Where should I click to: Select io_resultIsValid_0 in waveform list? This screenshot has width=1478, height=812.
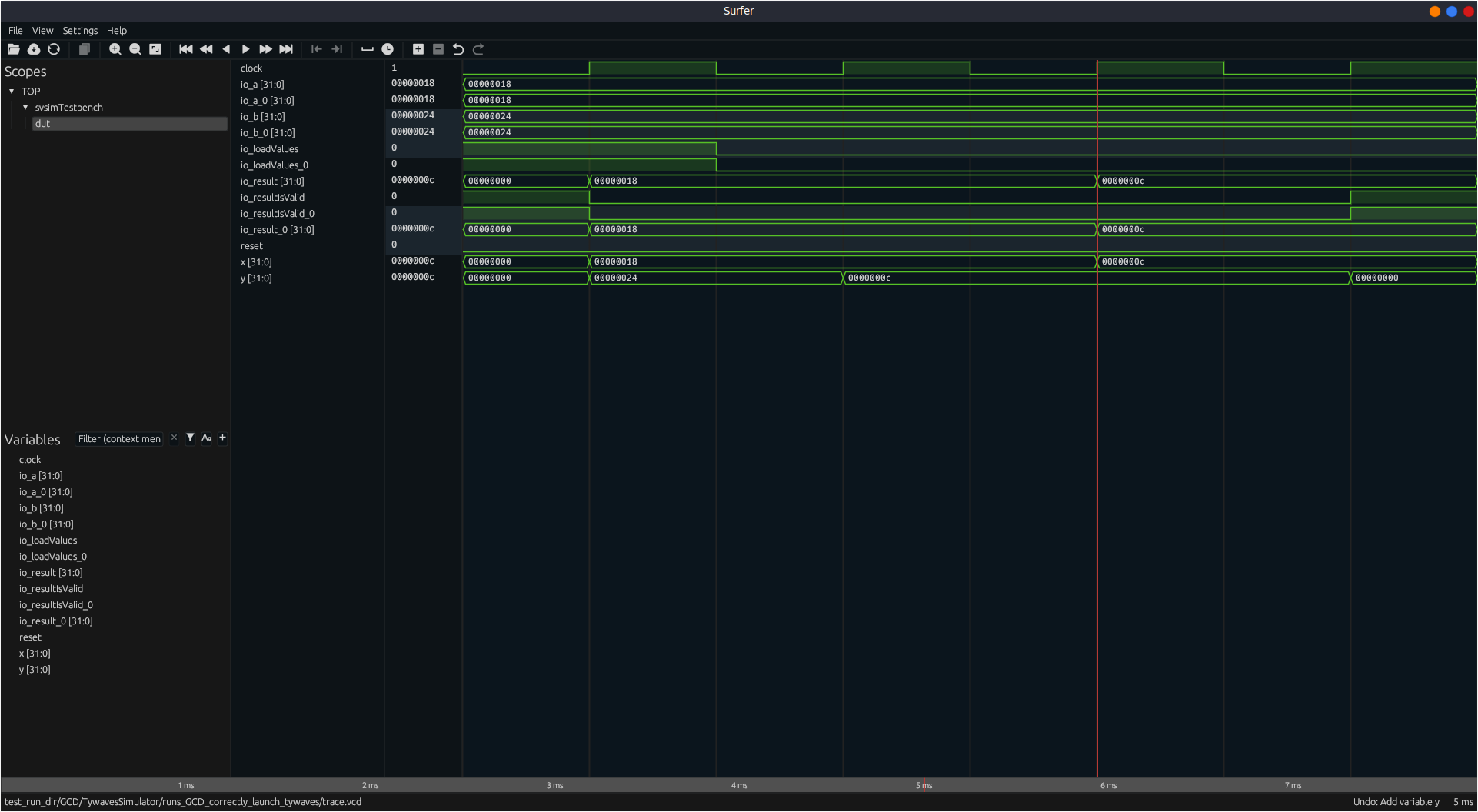278,214
